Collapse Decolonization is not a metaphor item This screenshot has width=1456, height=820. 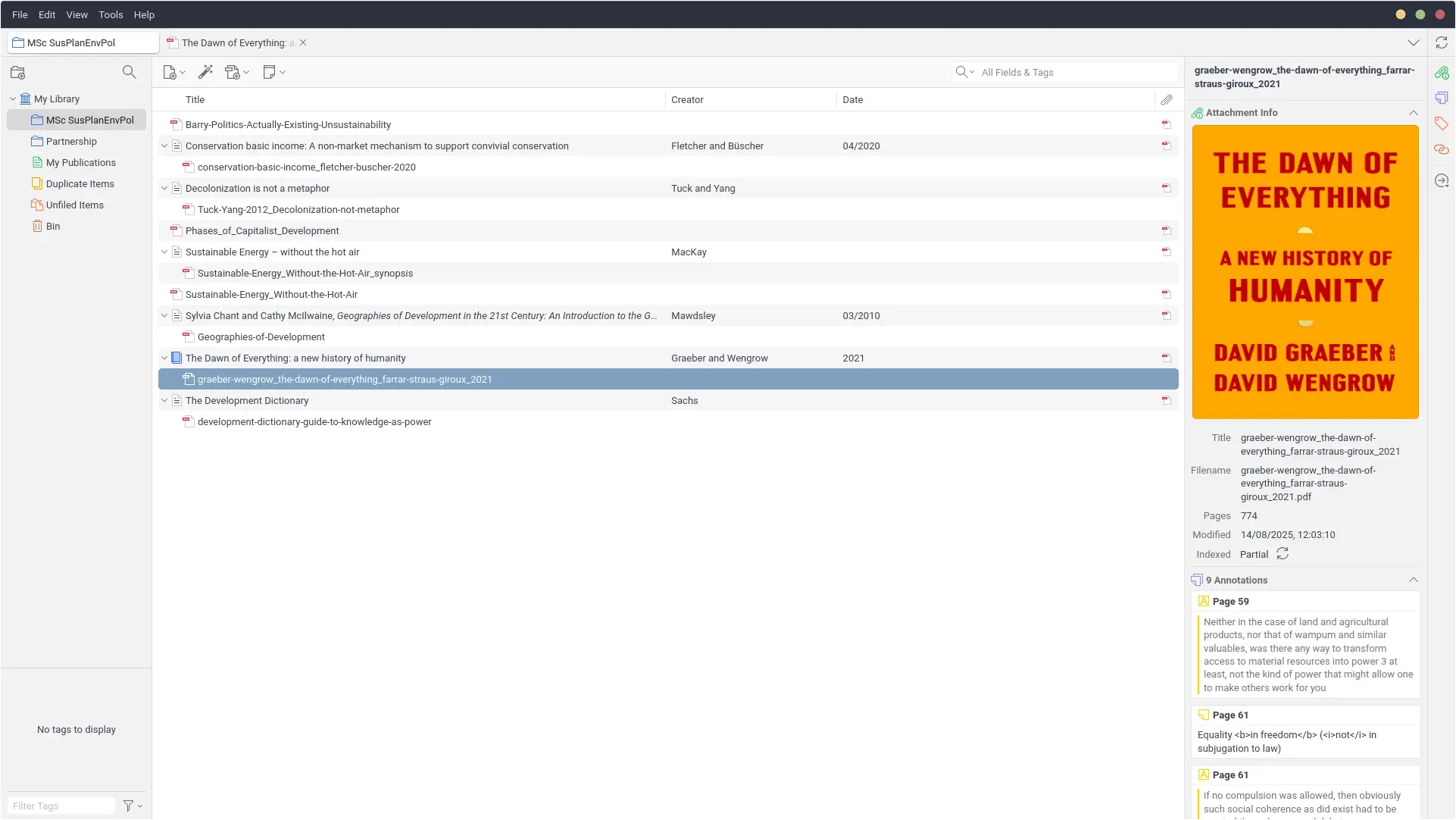(x=164, y=188)
